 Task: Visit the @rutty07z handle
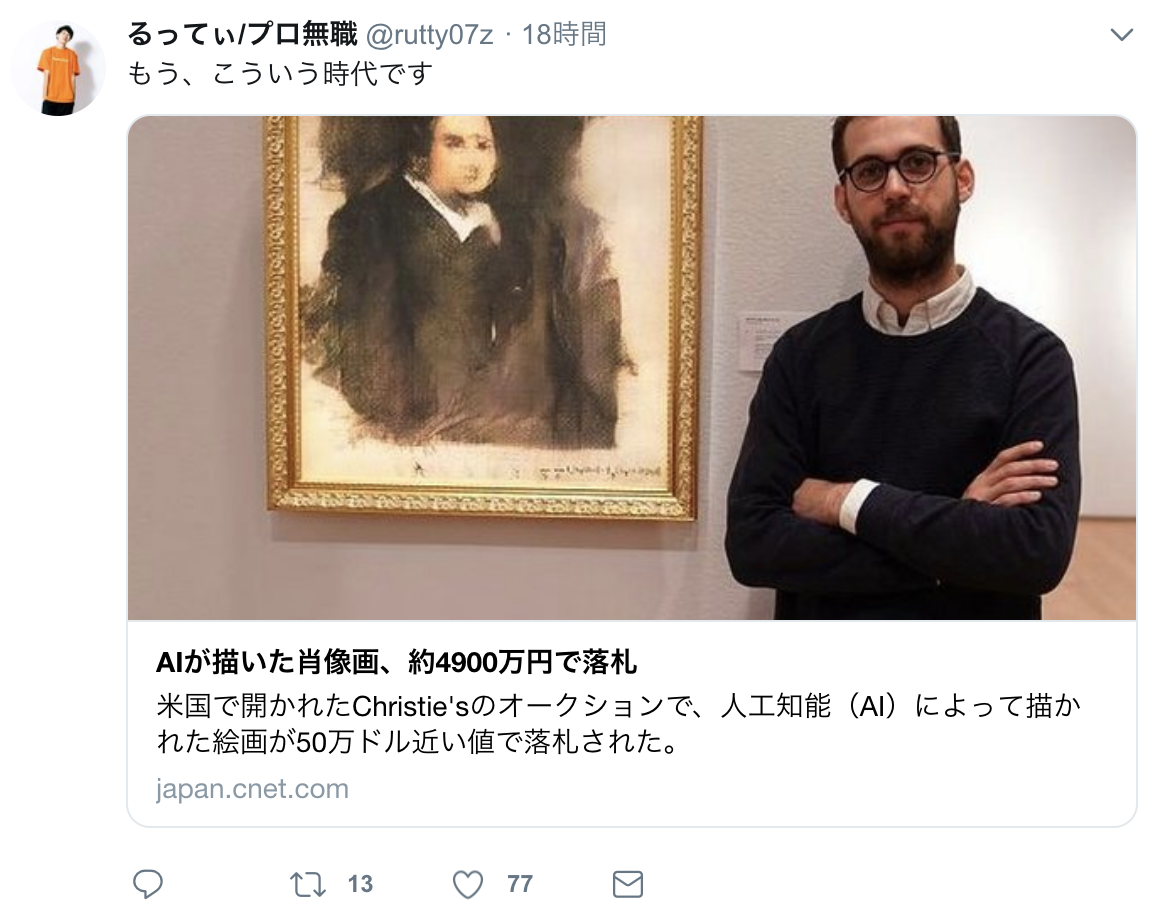tap(430, 35)
